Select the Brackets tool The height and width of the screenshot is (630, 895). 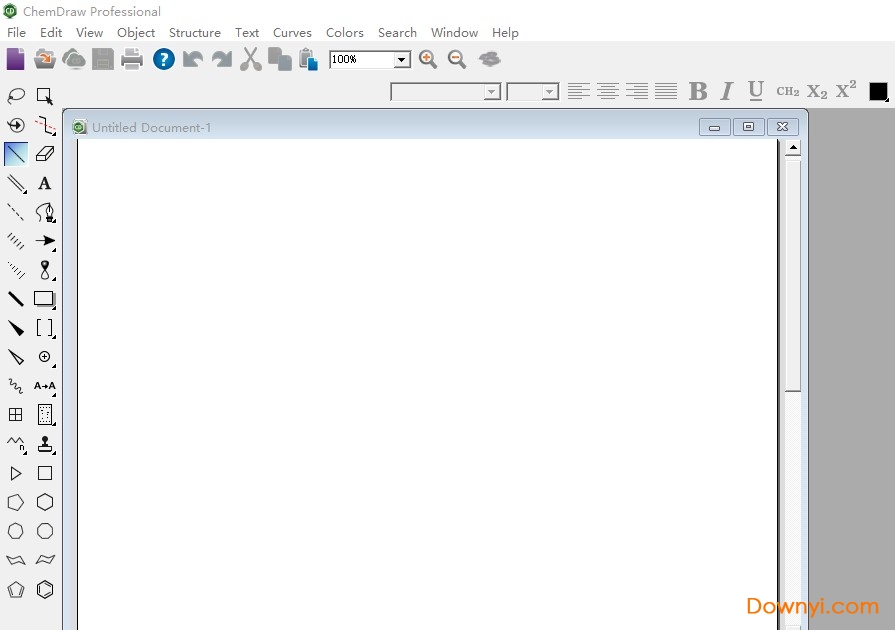click(45, 327)
